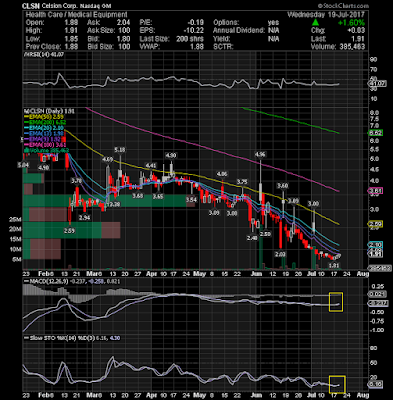Click the Apr label on the price chart date axis
The width and height of the screenshot is (393, 400).
click(x=152, y=274)
